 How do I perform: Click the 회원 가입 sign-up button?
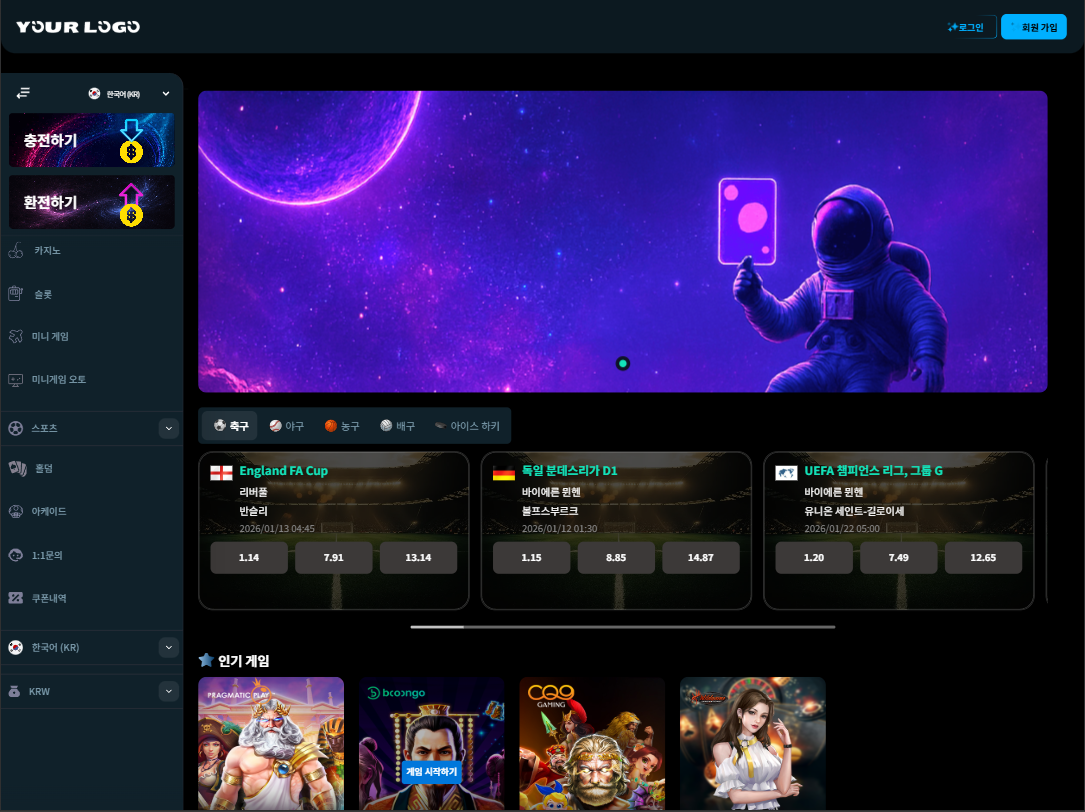[1033, 27]
